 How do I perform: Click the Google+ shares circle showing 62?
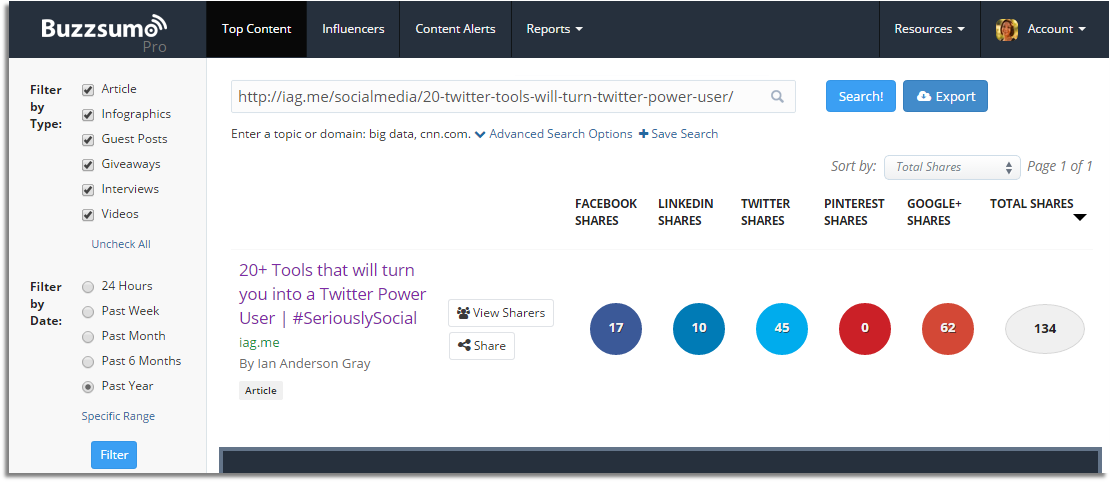[x=948, y=328]
